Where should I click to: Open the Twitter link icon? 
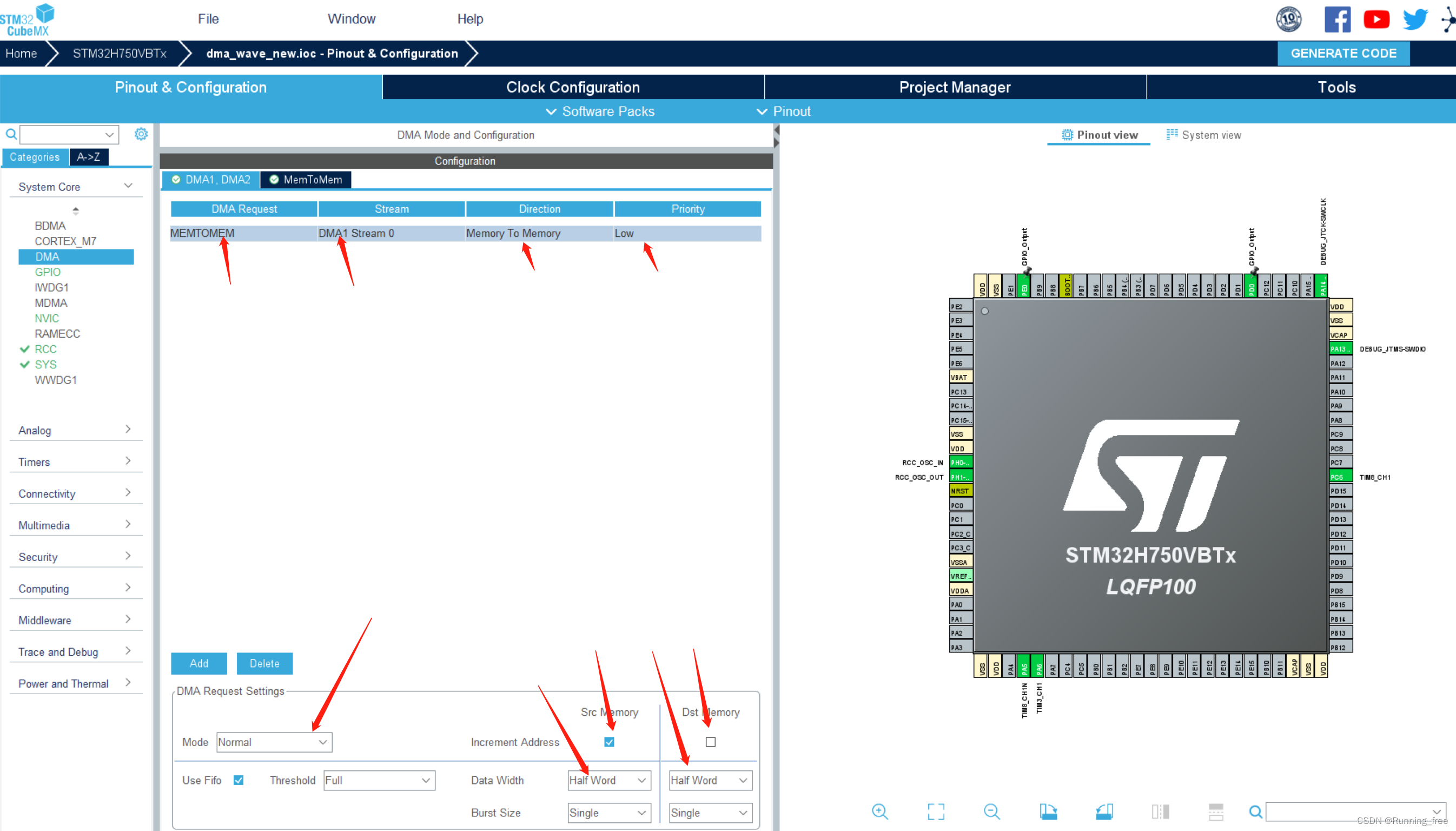pyautogui.click(x=1415, y=19)
